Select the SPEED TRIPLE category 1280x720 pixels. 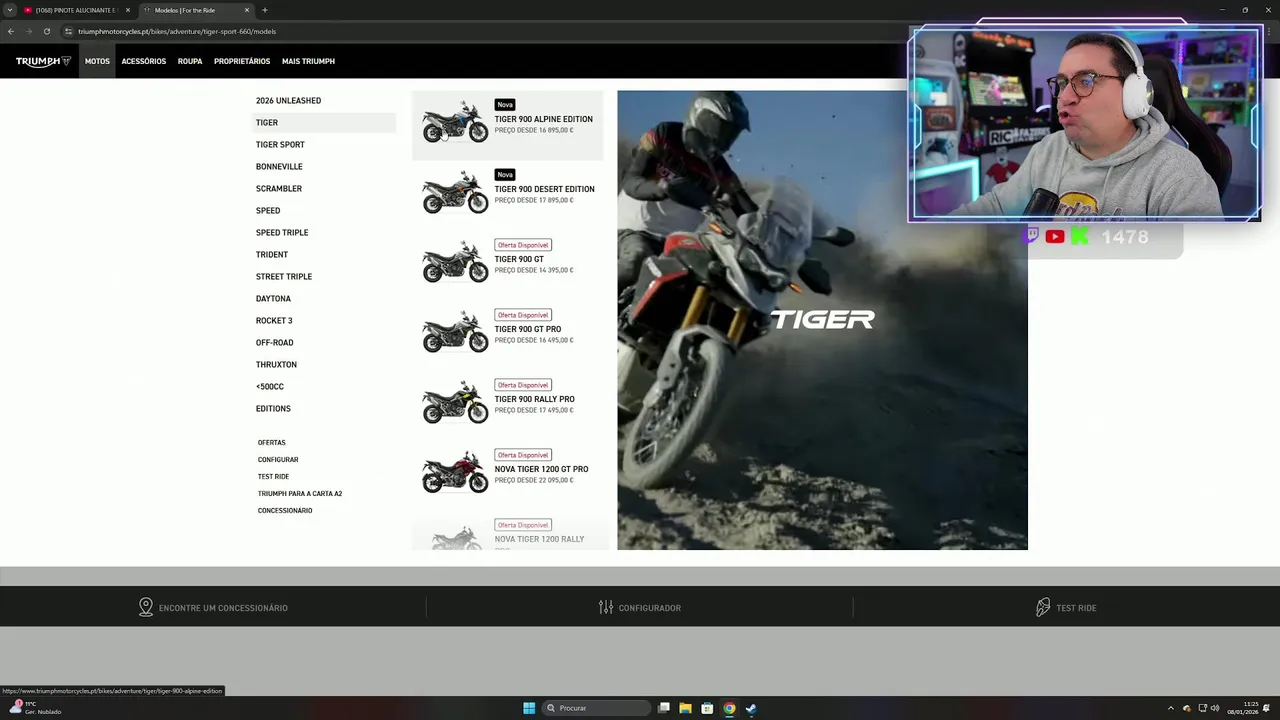[282, 233]
